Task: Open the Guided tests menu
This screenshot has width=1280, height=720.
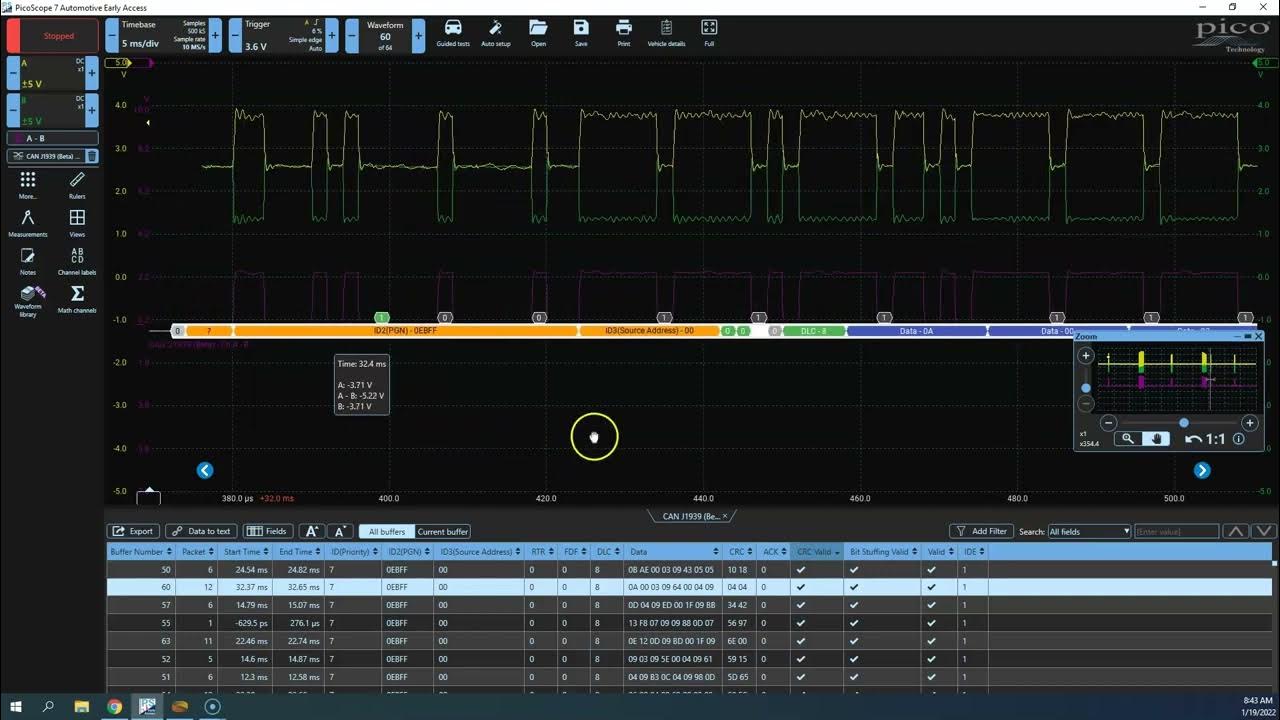Action: pos(452,32)
